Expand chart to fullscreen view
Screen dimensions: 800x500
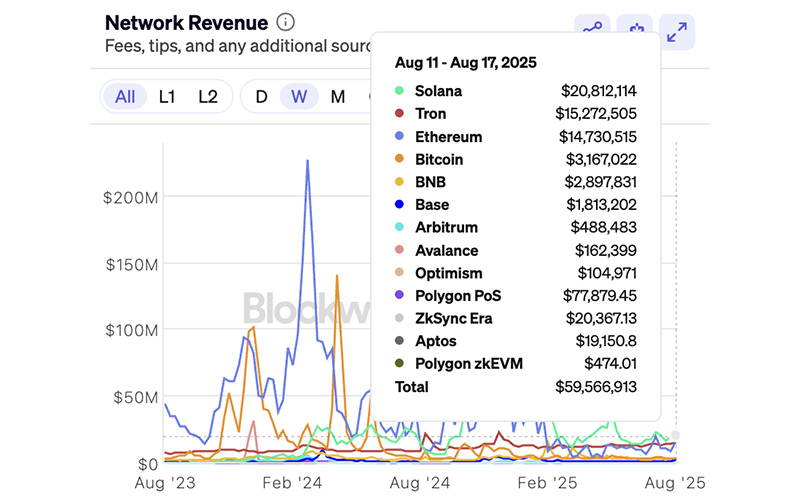pos(677,32)
